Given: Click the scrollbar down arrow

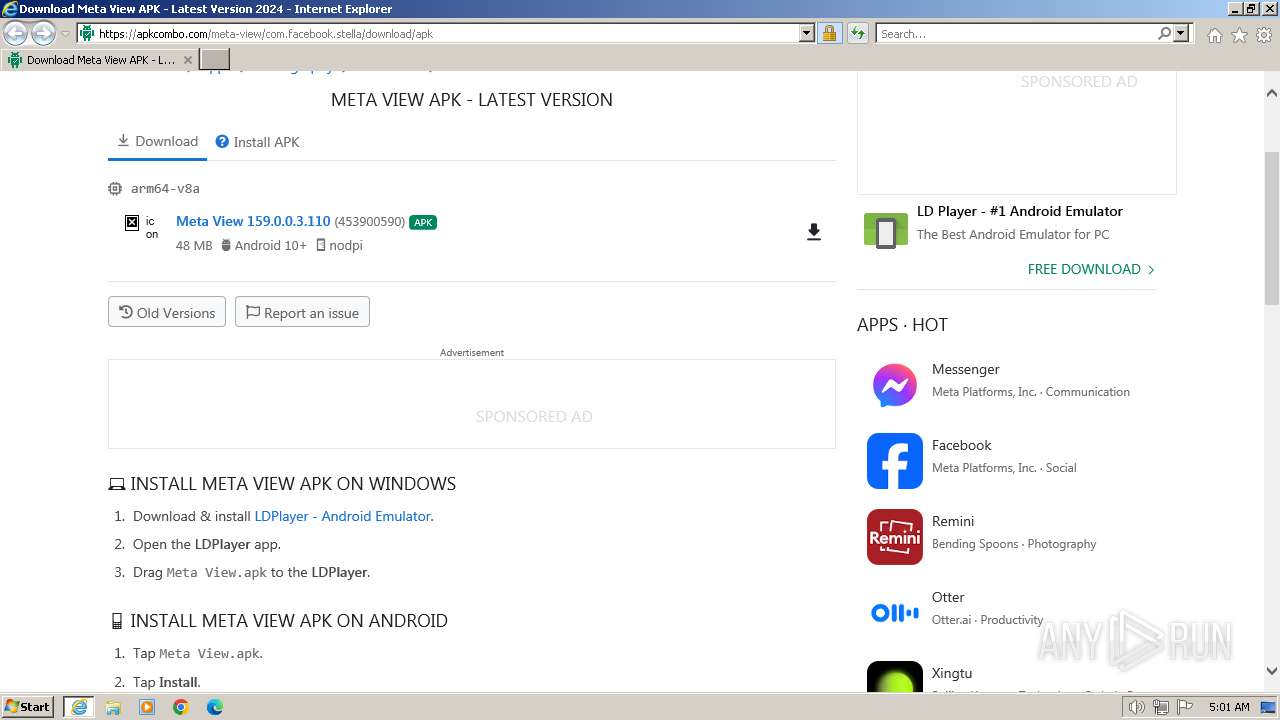Looking at the screenshot, I should pyautogui.click(x=1272, y=671).
